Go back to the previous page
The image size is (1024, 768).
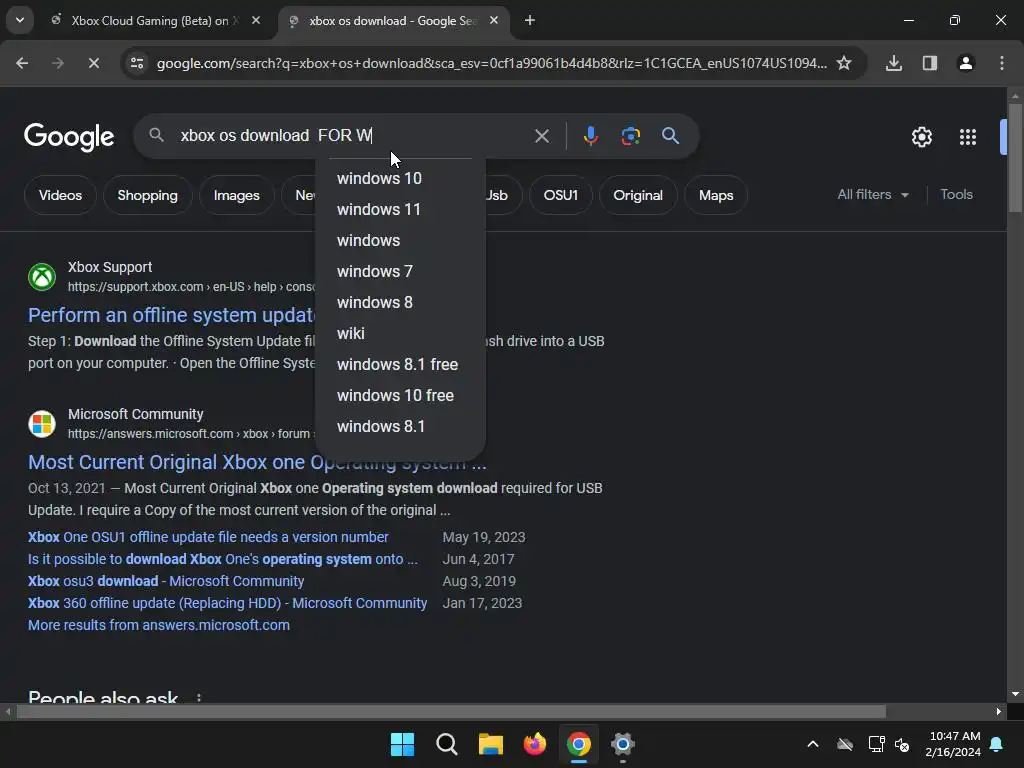click(x=22, y=63)
